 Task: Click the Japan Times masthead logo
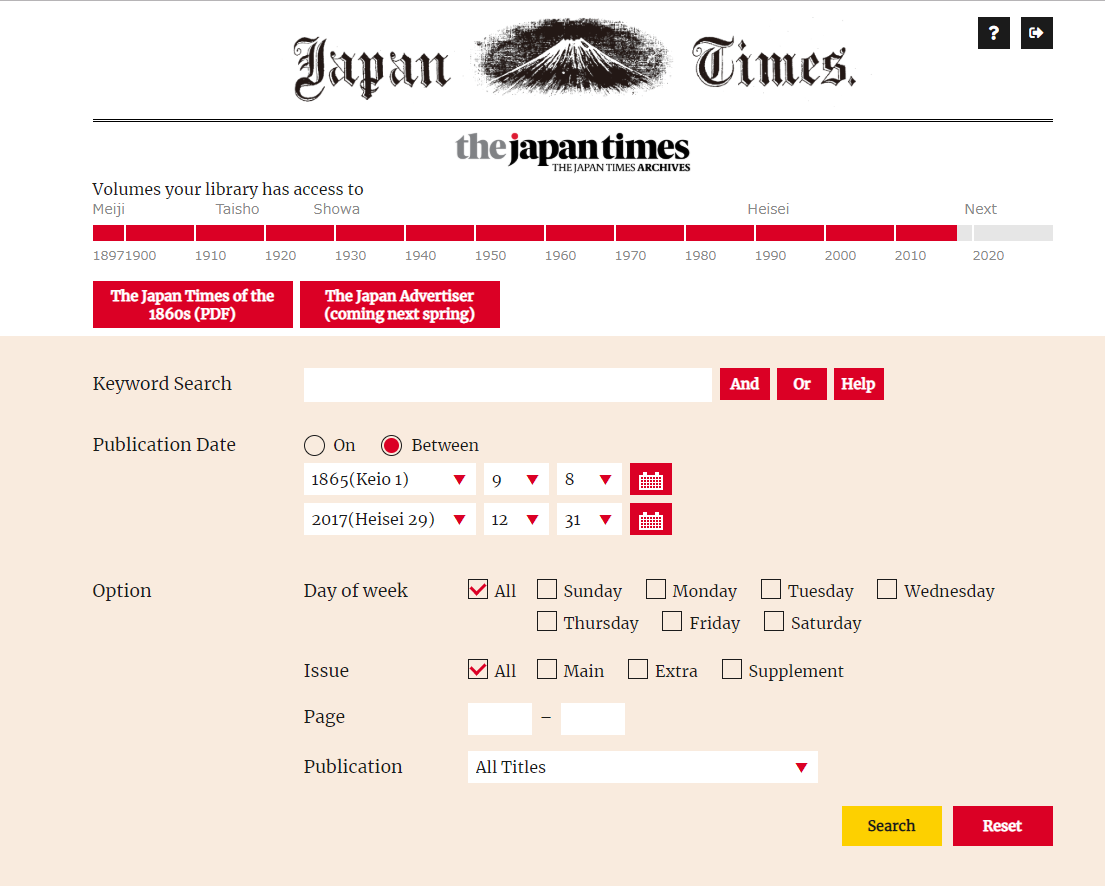pyautogui.click(x=574, y=60)
